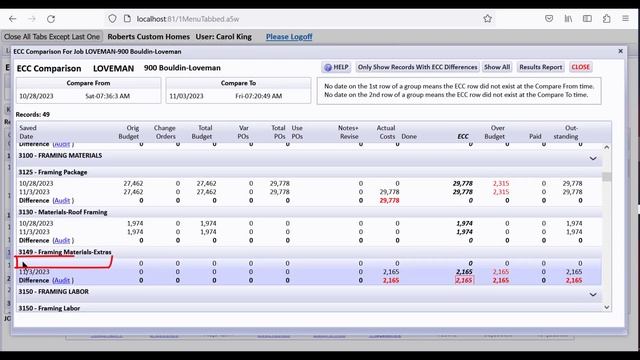The image size is (640, 360).
Task: Click the Compare To date 11/03/2023
Action: 186,96
